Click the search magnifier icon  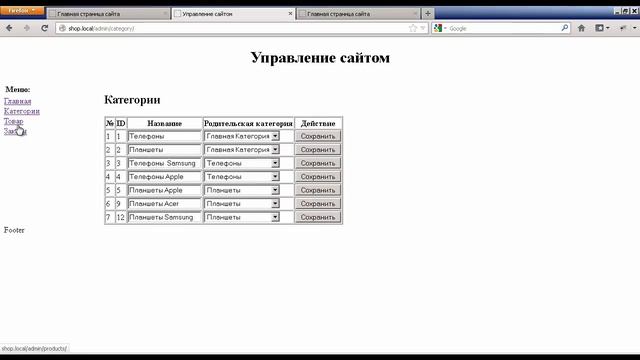click(x=564, y=28)
